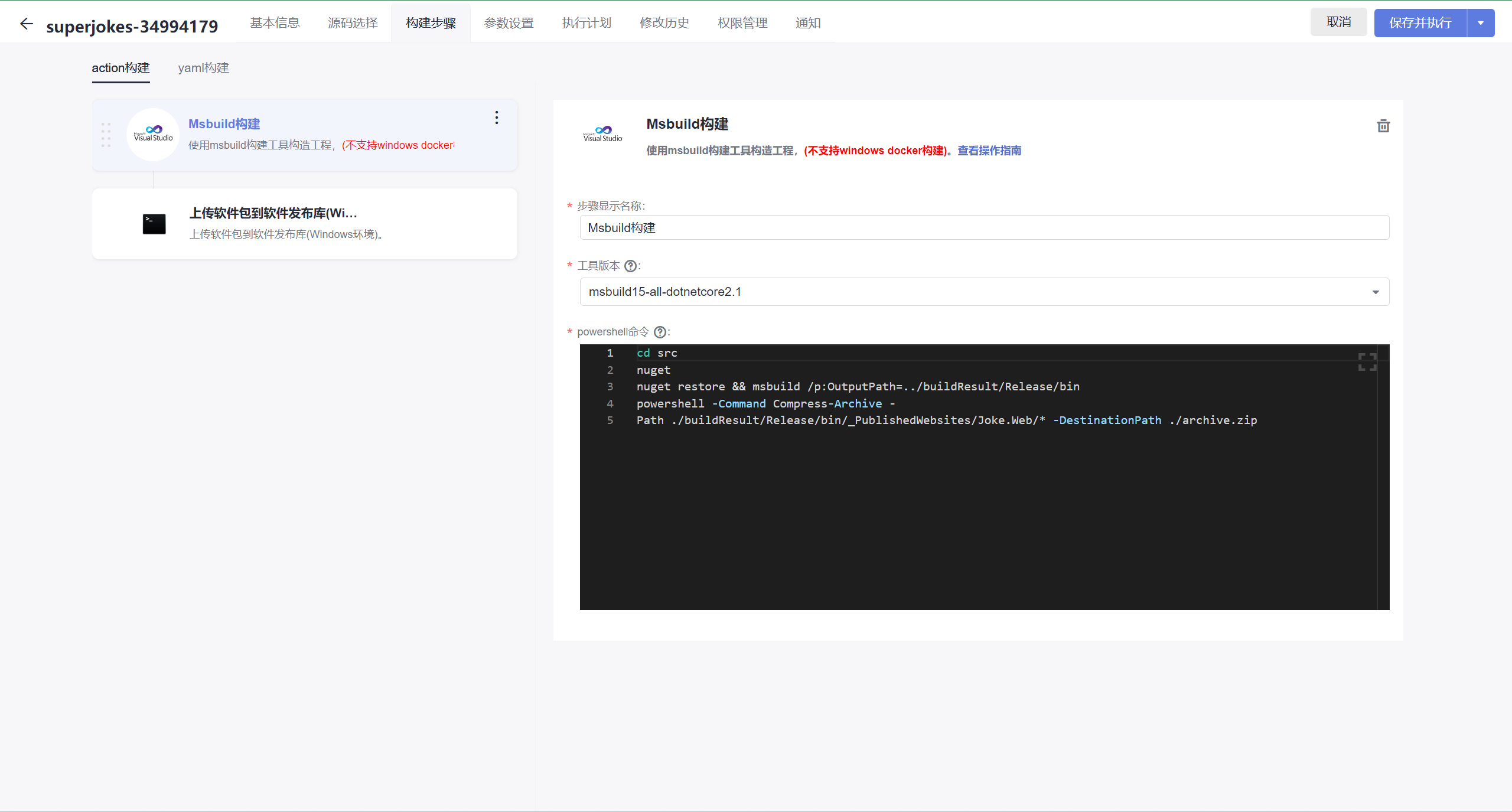The height and width of the screenshot is (812, 1512).
Task: Click the terminal icon of upload step
Action: click(154, 224)
